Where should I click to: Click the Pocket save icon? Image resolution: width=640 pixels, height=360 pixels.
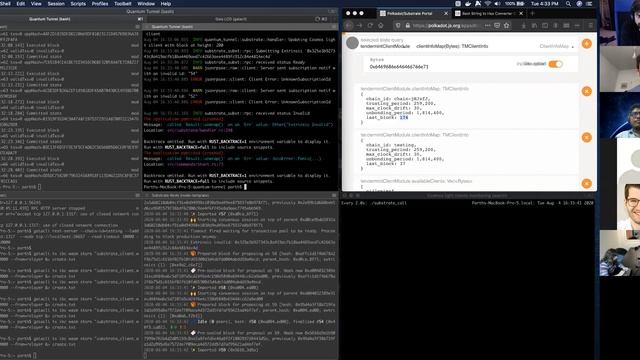497,25
